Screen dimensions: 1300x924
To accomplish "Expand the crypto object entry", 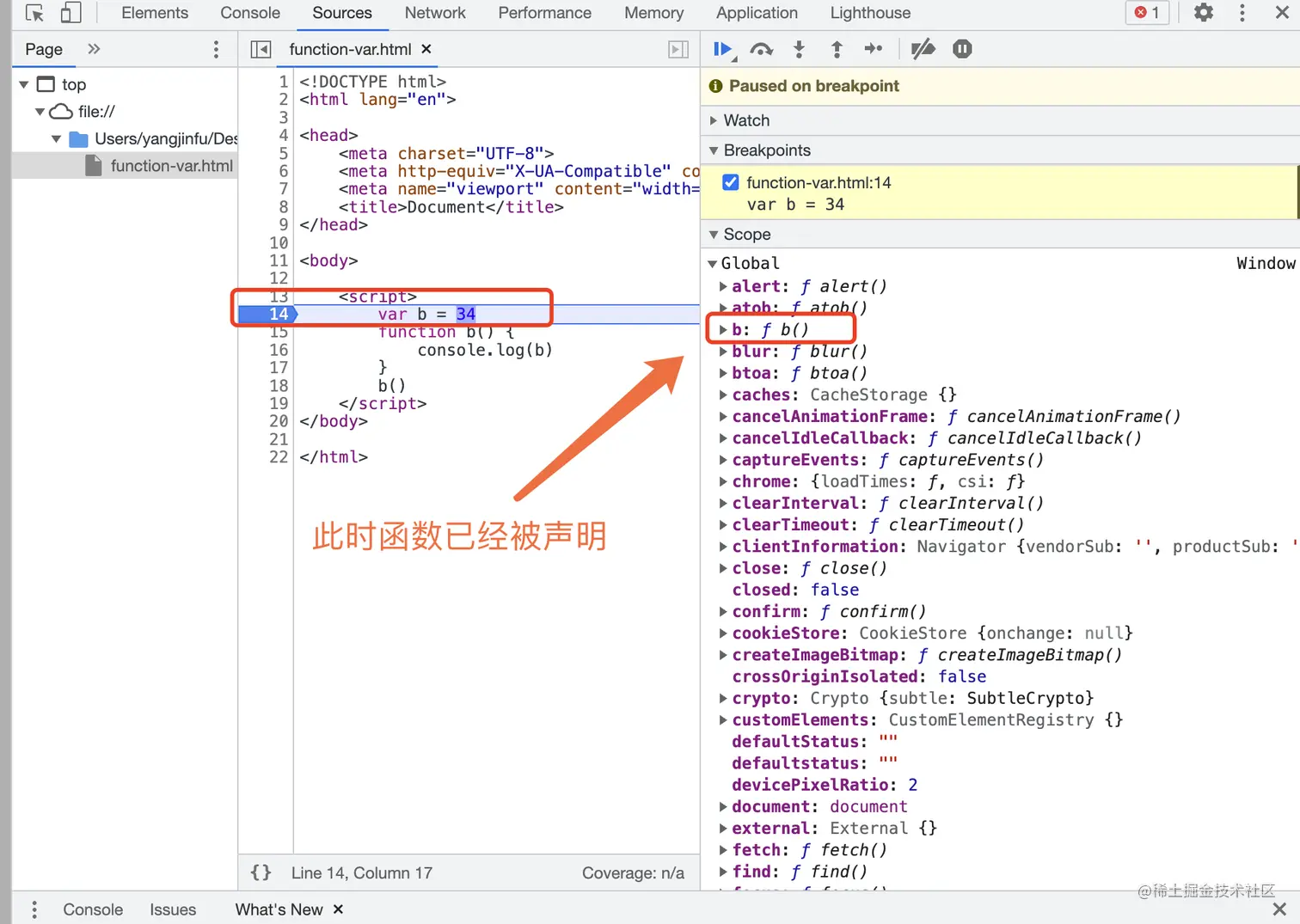I will tap(724, 698).
